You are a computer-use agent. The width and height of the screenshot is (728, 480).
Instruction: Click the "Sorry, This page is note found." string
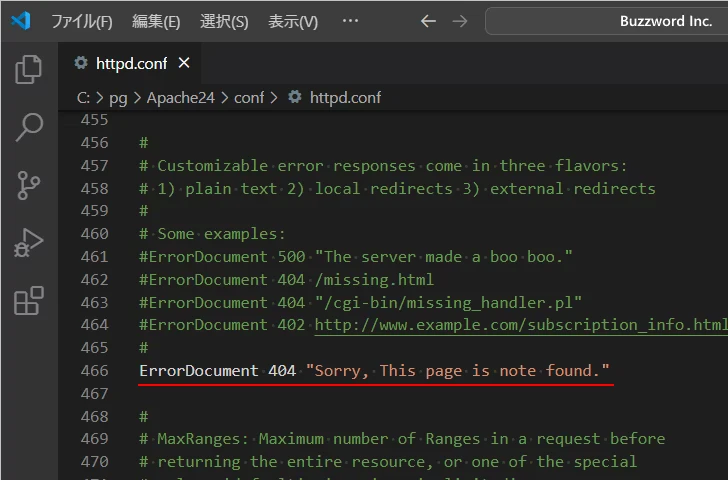point(457,370)
